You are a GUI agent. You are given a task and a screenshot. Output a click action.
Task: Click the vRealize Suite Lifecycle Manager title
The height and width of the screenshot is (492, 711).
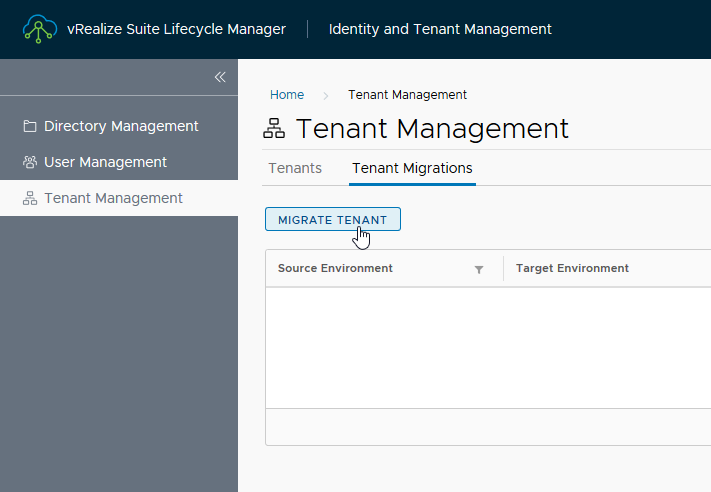(x=176, y=29)
